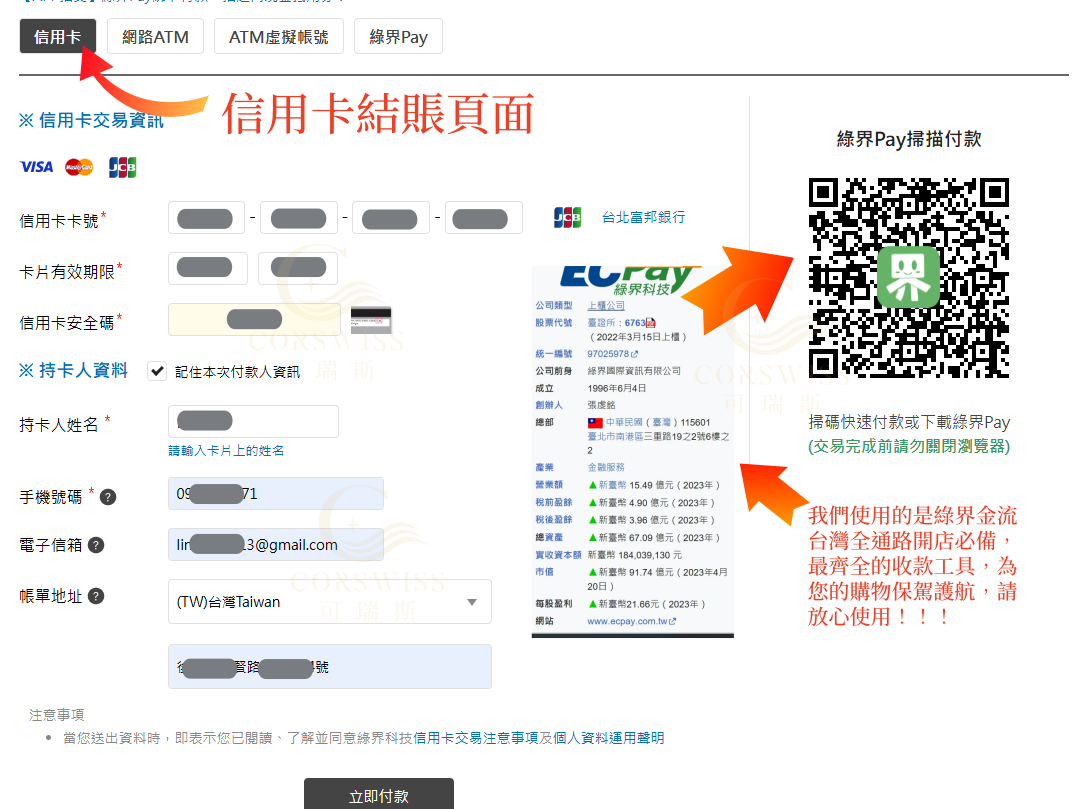Click the help icon beside 帳單地址
The image size is (1072, 809).
[x=96, y=596]
